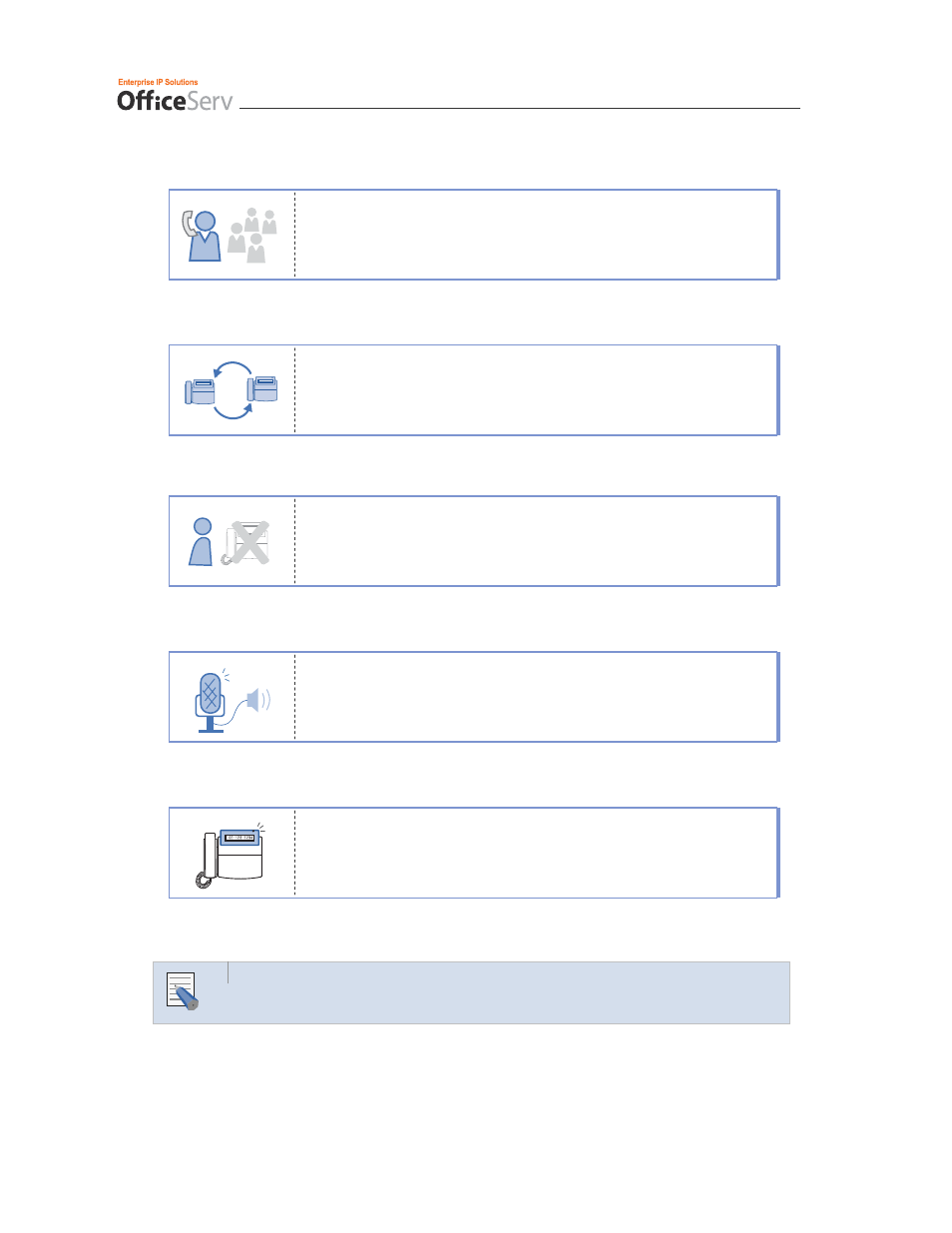Click the blank area beside the microphone icon
The height and width of the screenshot is (1233, 952).
coord(536,697)
